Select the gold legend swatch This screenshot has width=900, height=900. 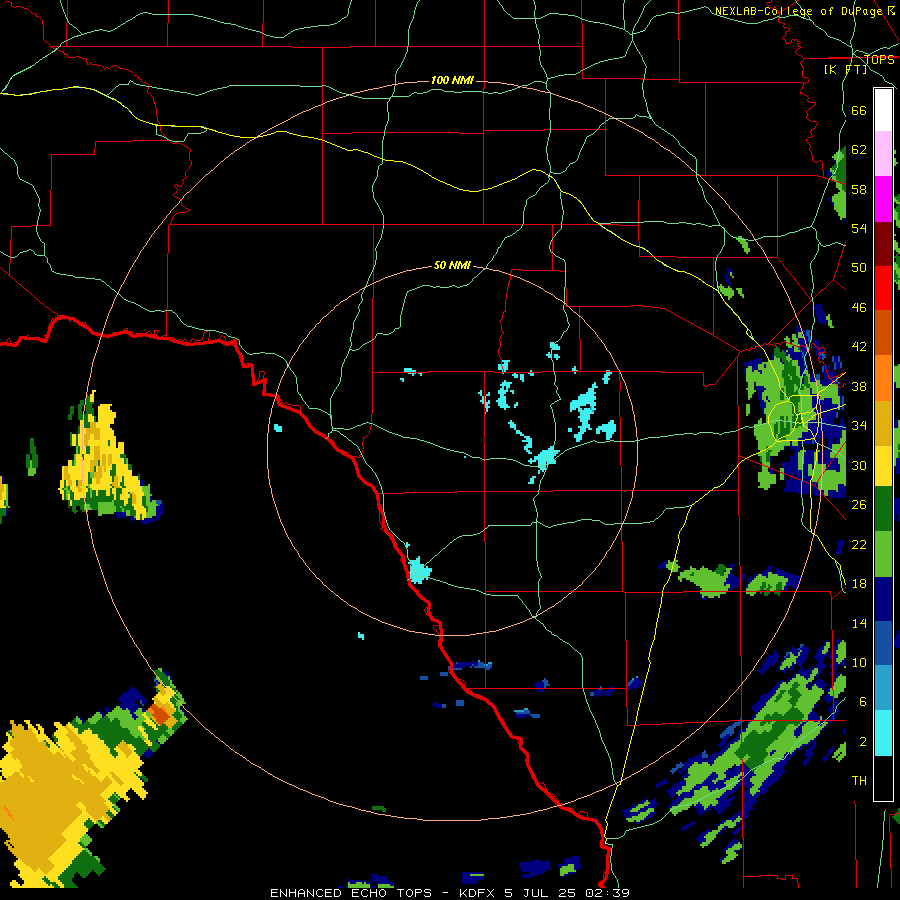(883, 423)
